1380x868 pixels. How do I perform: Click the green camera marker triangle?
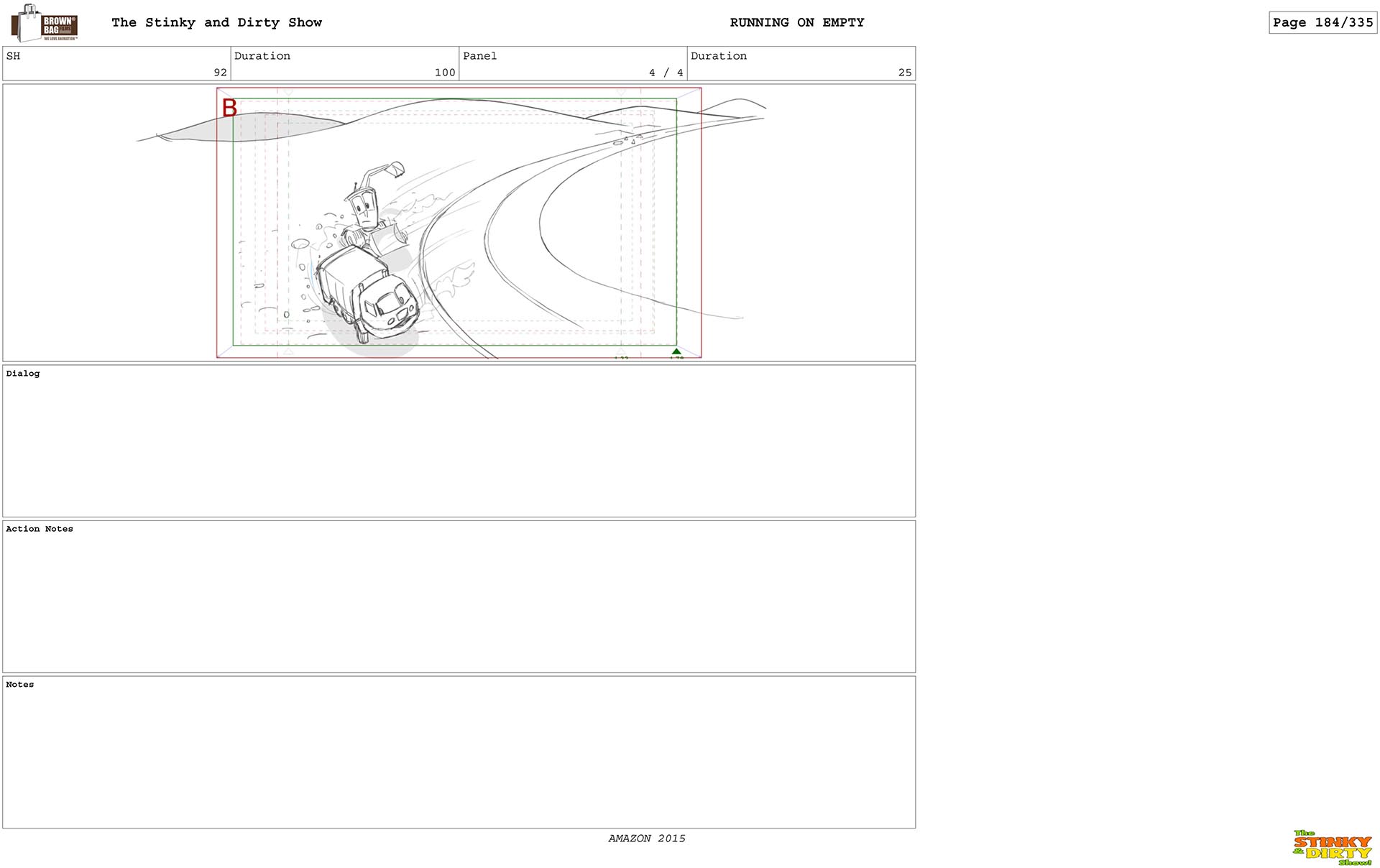tap(676, 351)
